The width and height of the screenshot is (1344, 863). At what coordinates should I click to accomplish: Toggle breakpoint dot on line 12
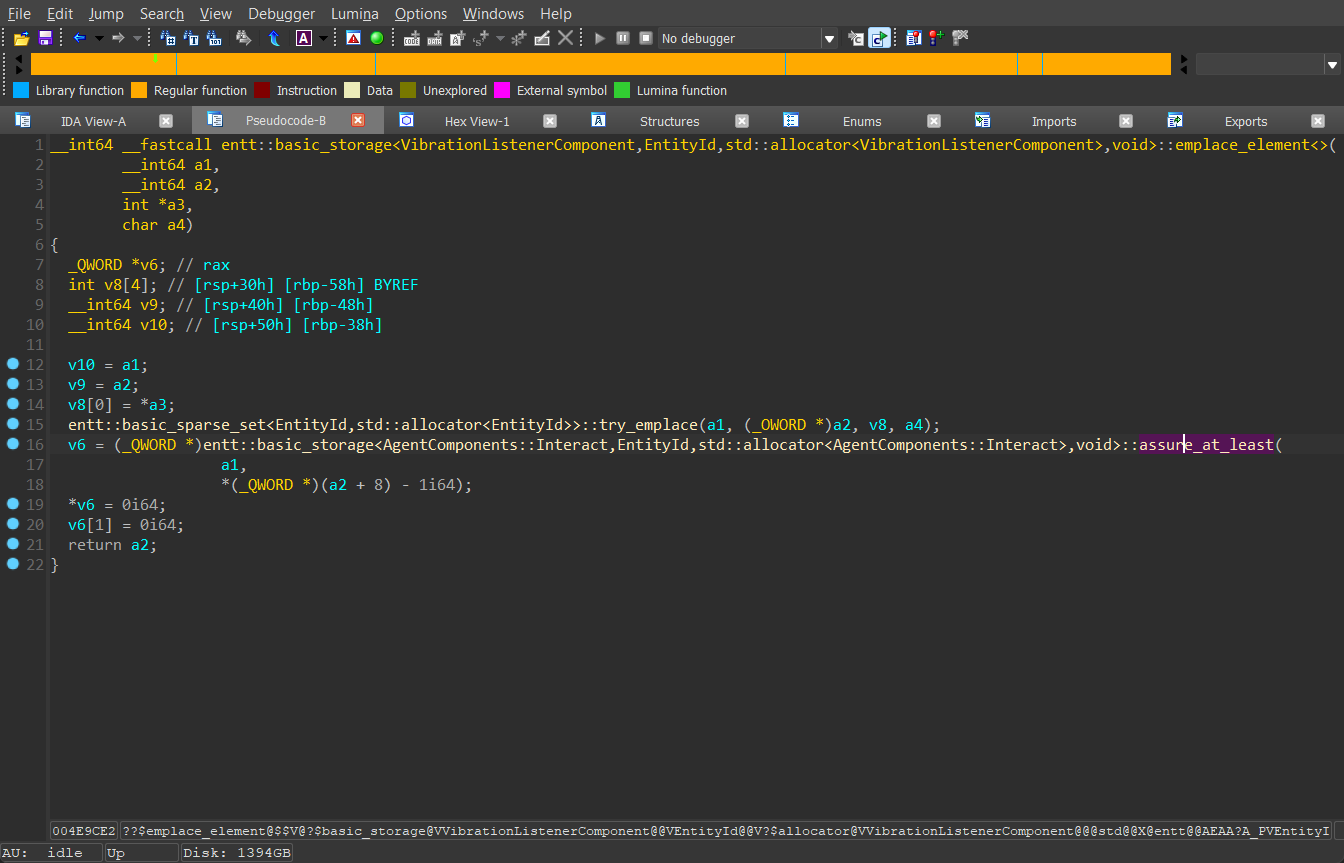12,364
